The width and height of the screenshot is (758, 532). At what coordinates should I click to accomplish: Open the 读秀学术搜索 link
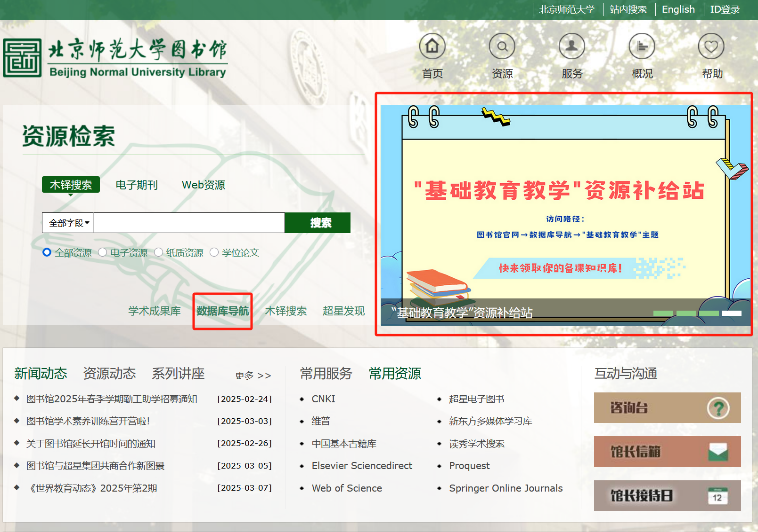point(477,443)
